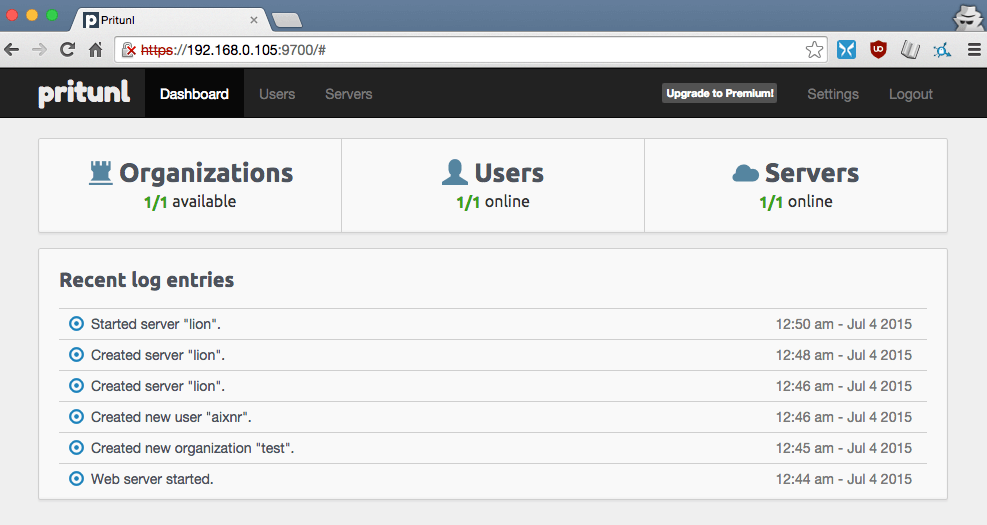
Task: Click the Organizations rook icon
Action: point(101,173)
